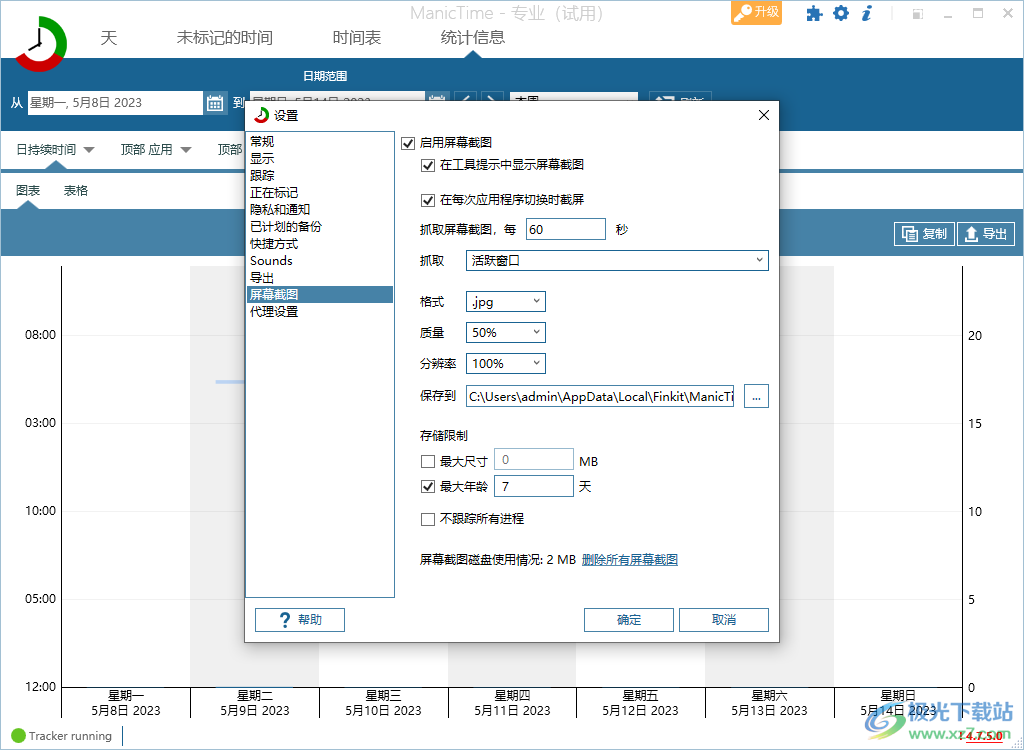This screenshot has width=1024, height=750.
Task: Select 显示 in the settings list
Action: point(320,159)
